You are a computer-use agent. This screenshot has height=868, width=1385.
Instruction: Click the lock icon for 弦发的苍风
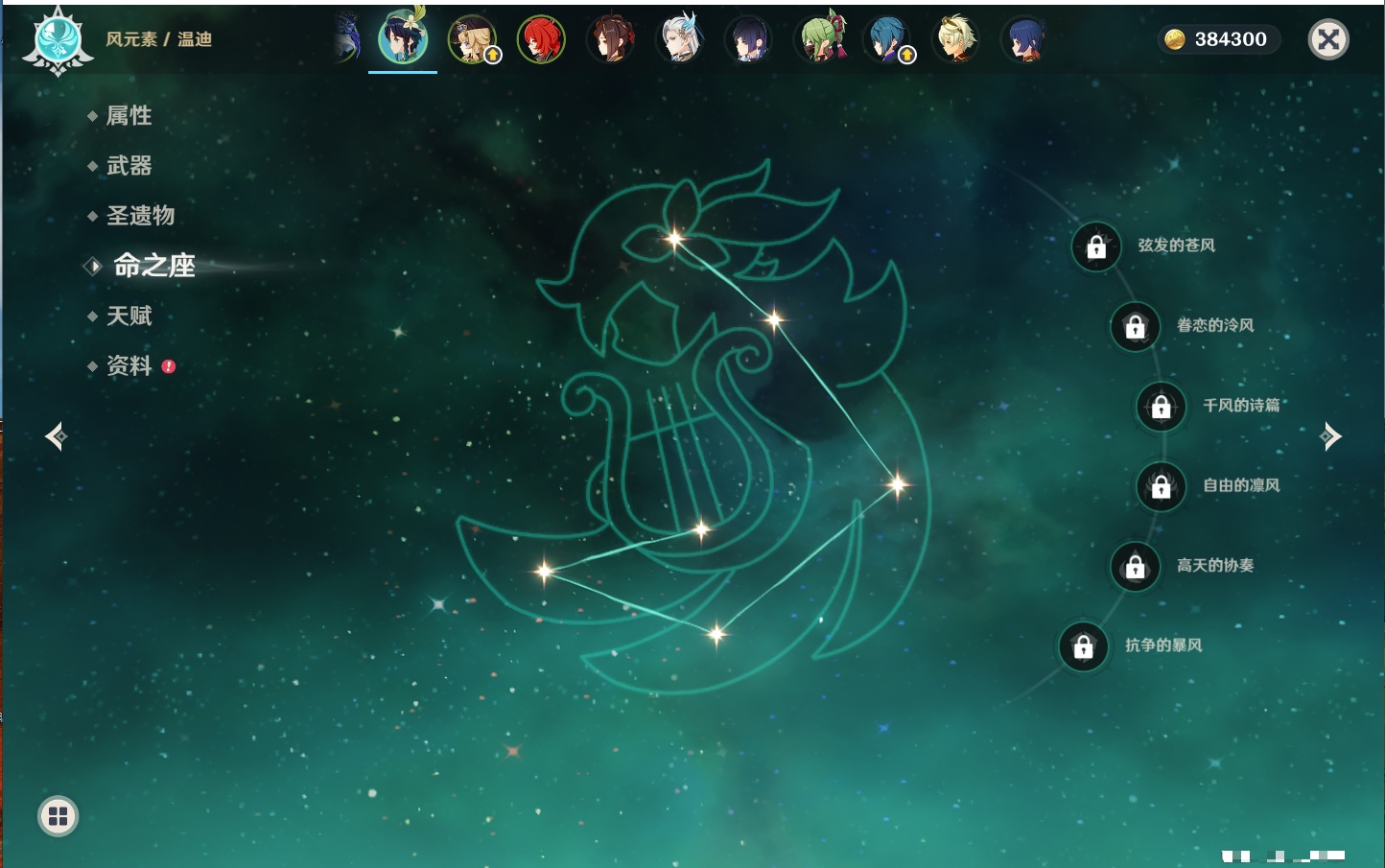1096,247
